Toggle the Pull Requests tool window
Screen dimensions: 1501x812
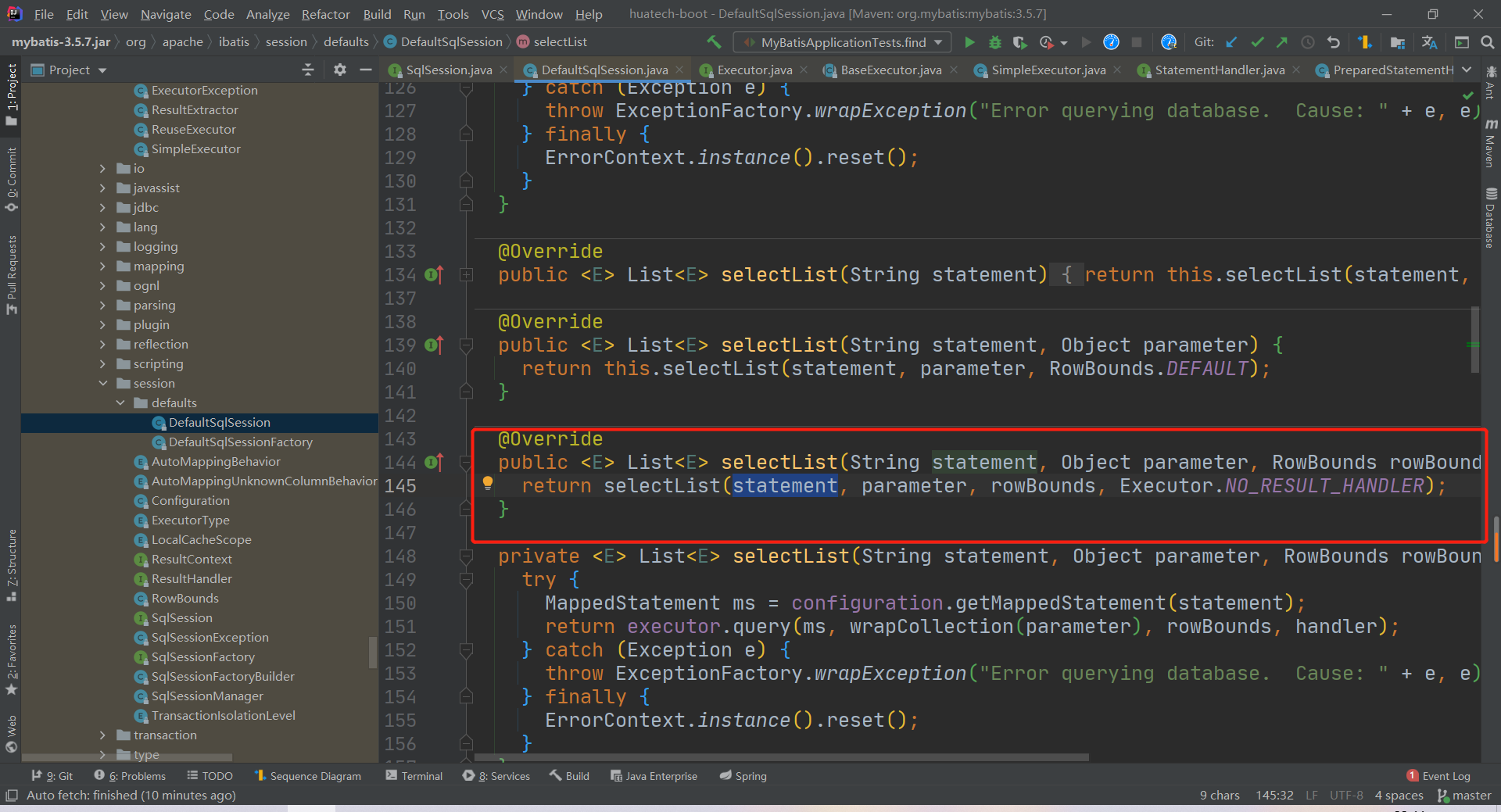[11, 274]
